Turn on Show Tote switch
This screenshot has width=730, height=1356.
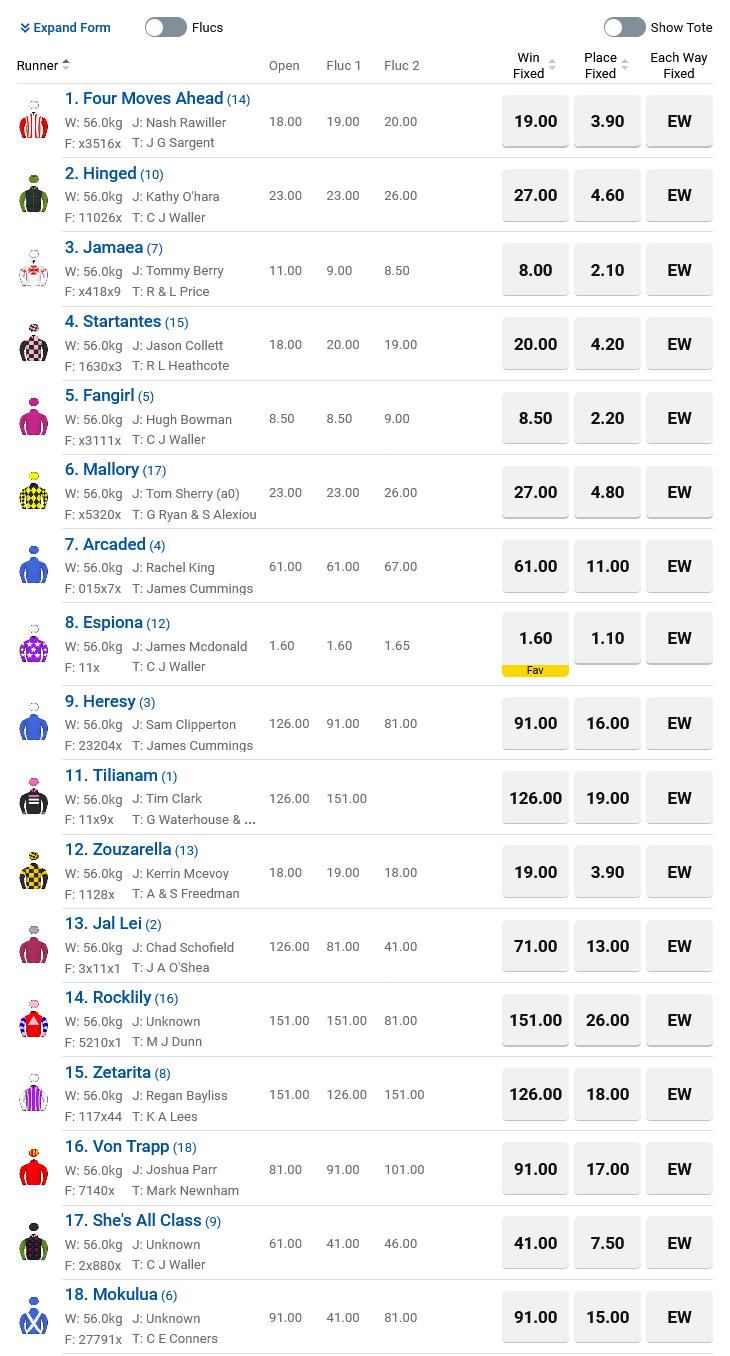coord(624,27)
